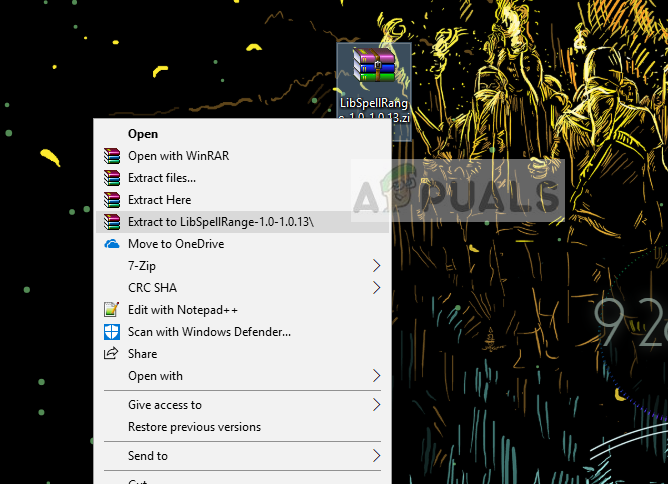Select the Send to entry
Viewport: 668px width, 484px height.
tap(242, 456)
